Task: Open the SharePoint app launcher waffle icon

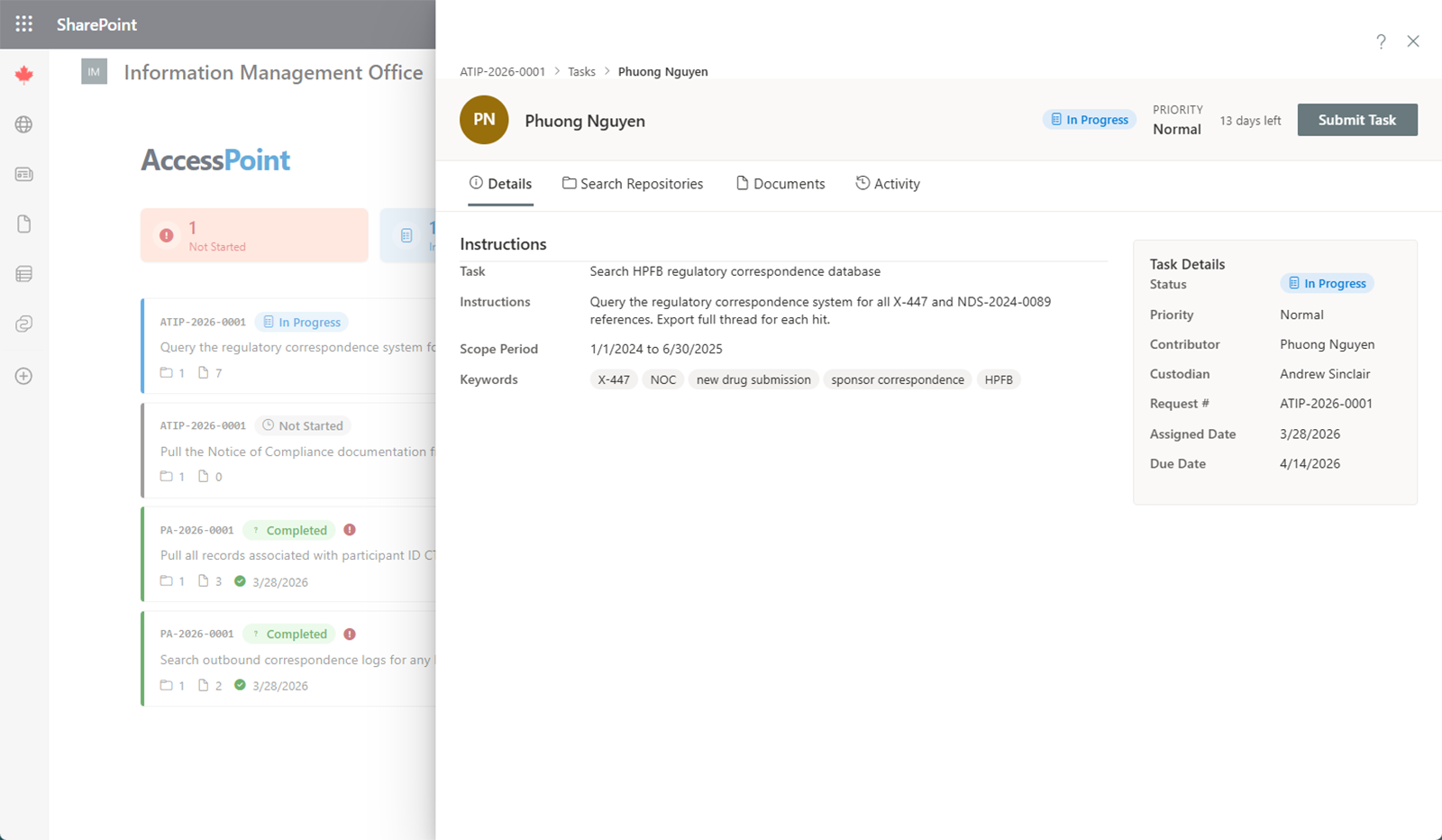Action: (23, 23)
